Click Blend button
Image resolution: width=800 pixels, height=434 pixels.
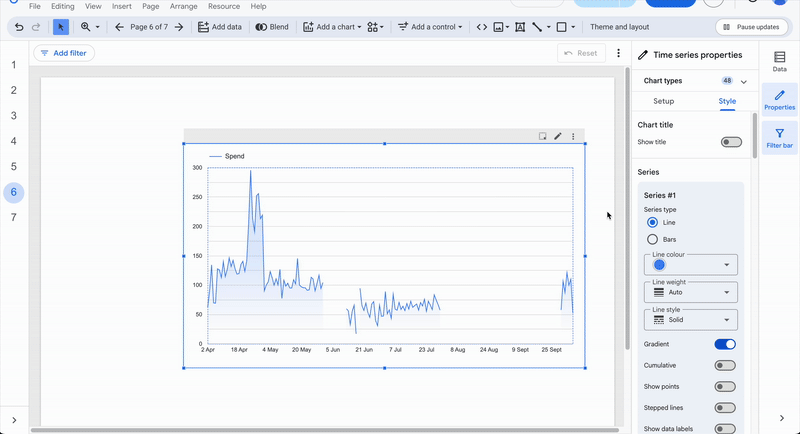pos(272,27)
